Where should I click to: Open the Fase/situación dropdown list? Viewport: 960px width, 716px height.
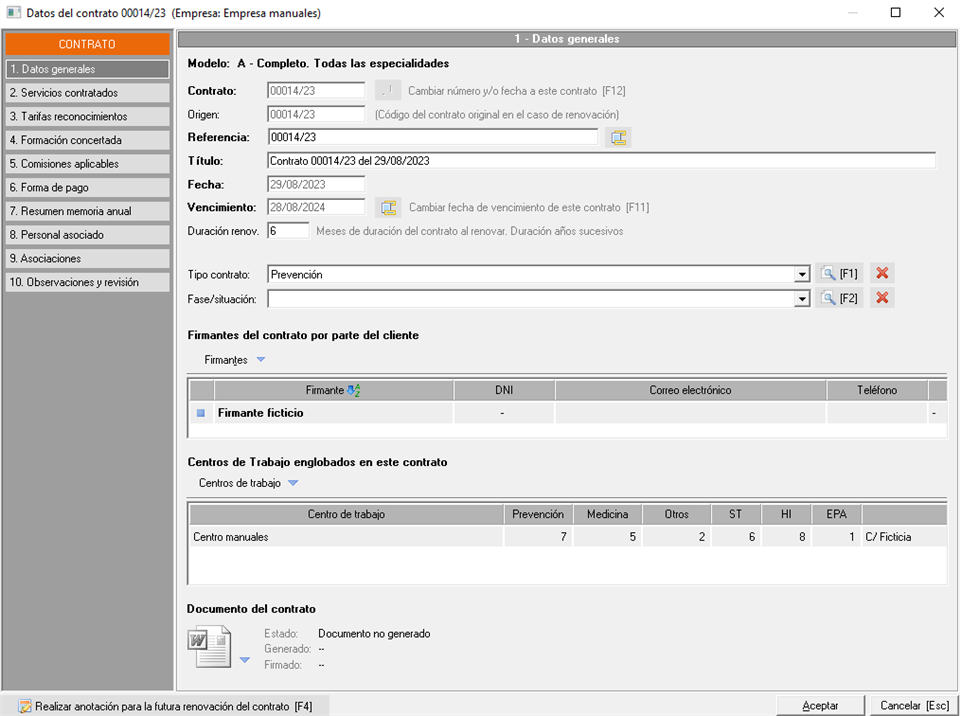801,299
